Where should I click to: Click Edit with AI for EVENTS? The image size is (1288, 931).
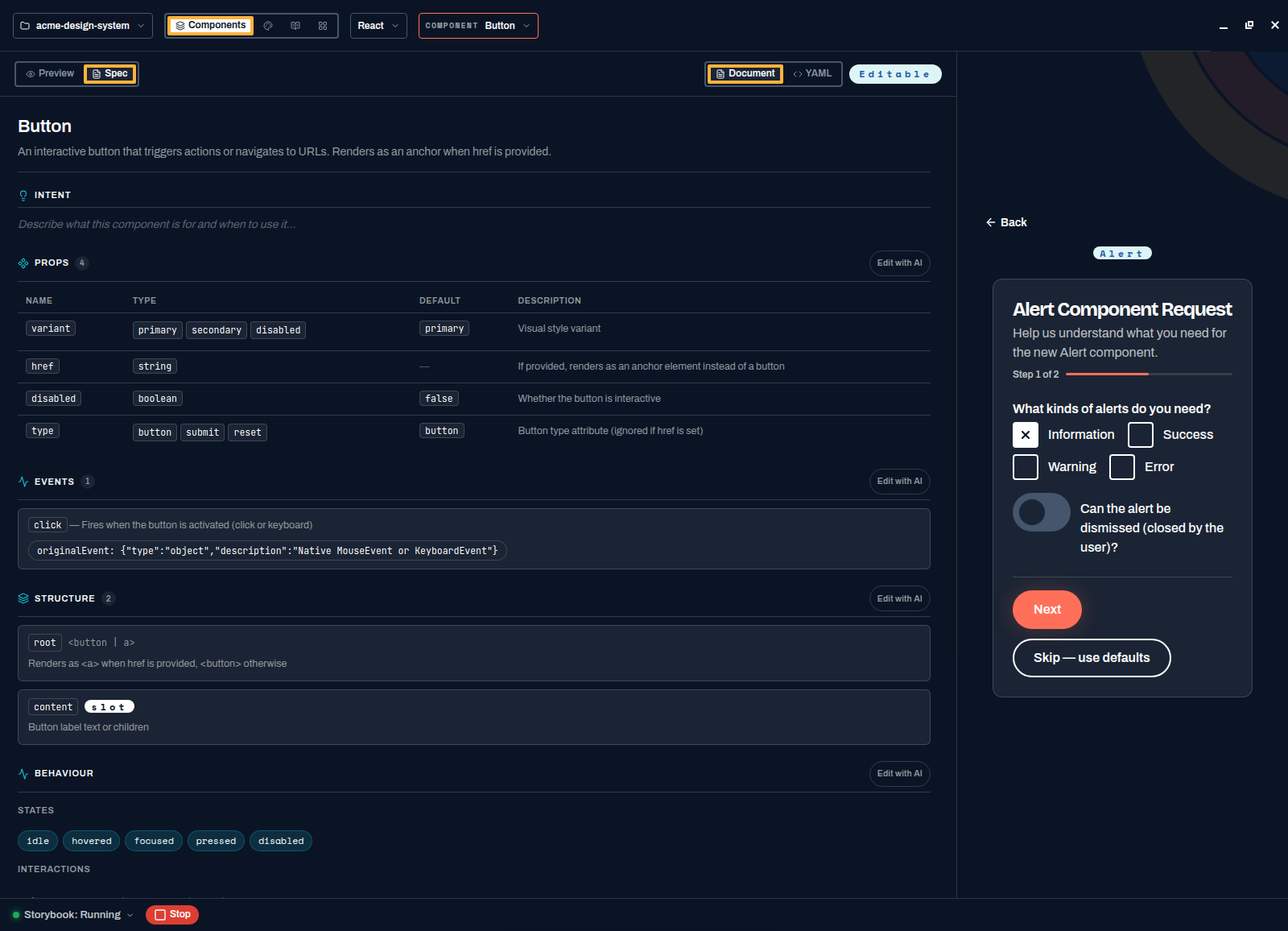tap(900, 482)
